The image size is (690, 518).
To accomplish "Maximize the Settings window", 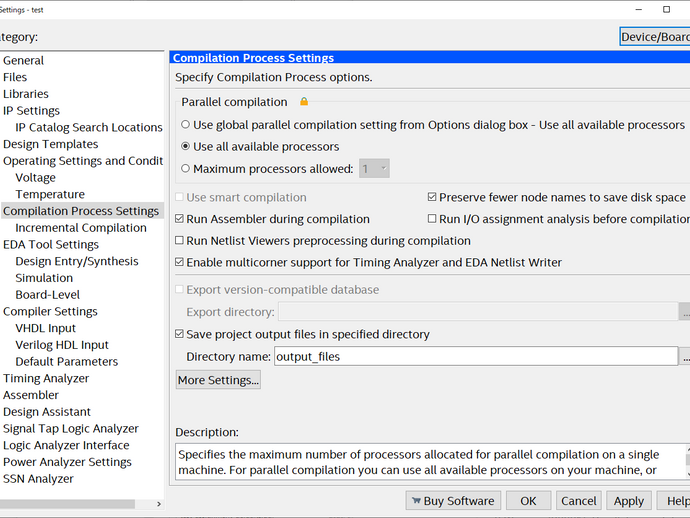I will click(666, 9).
